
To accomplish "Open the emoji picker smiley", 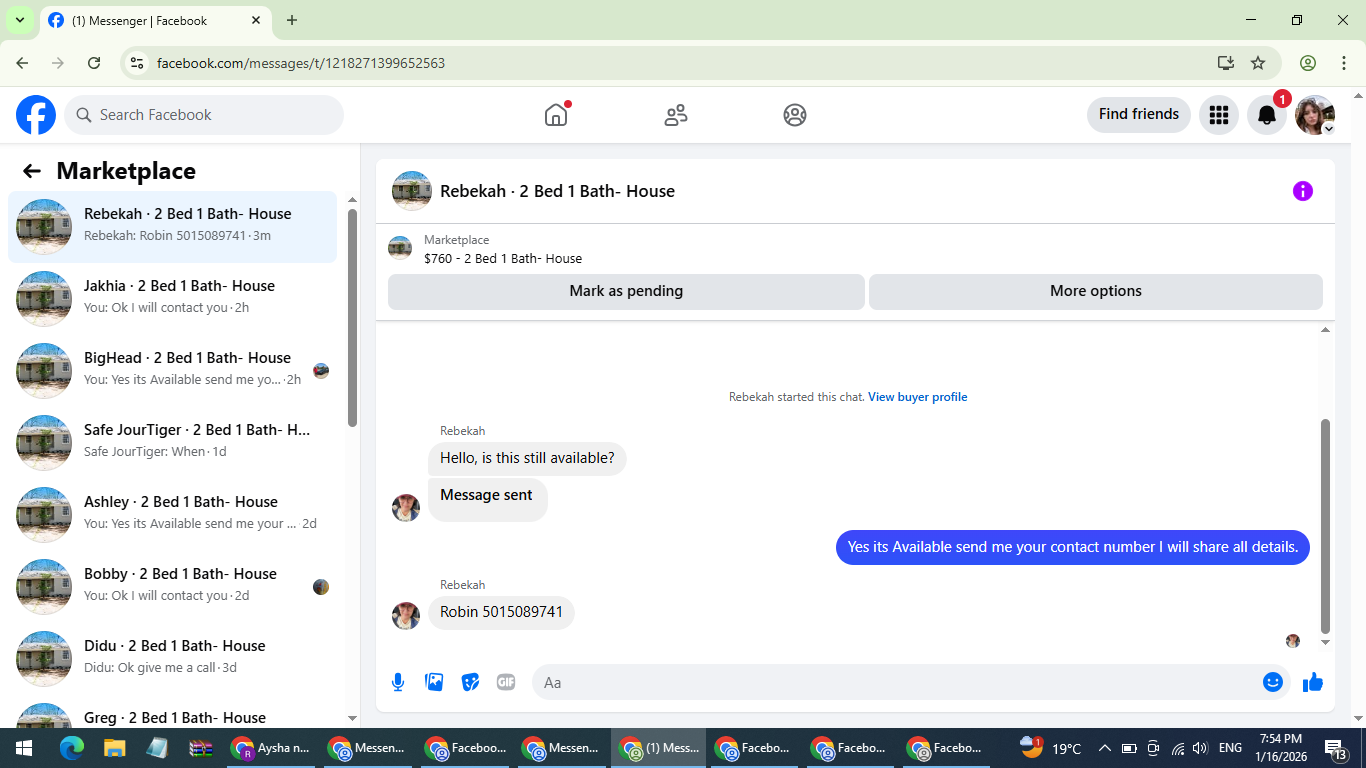I will (1273, 682).
